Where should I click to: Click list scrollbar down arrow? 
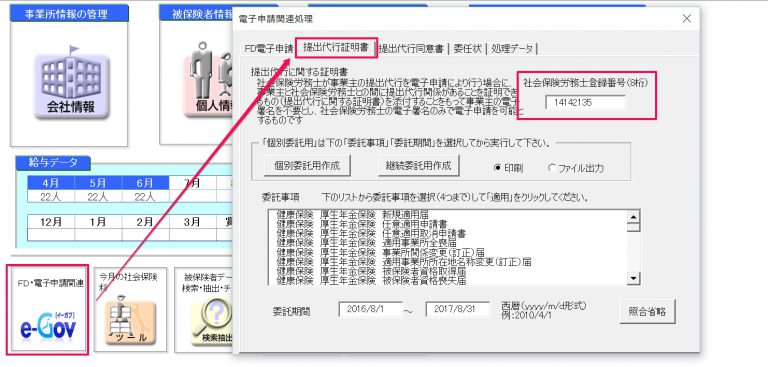(634, 279)
